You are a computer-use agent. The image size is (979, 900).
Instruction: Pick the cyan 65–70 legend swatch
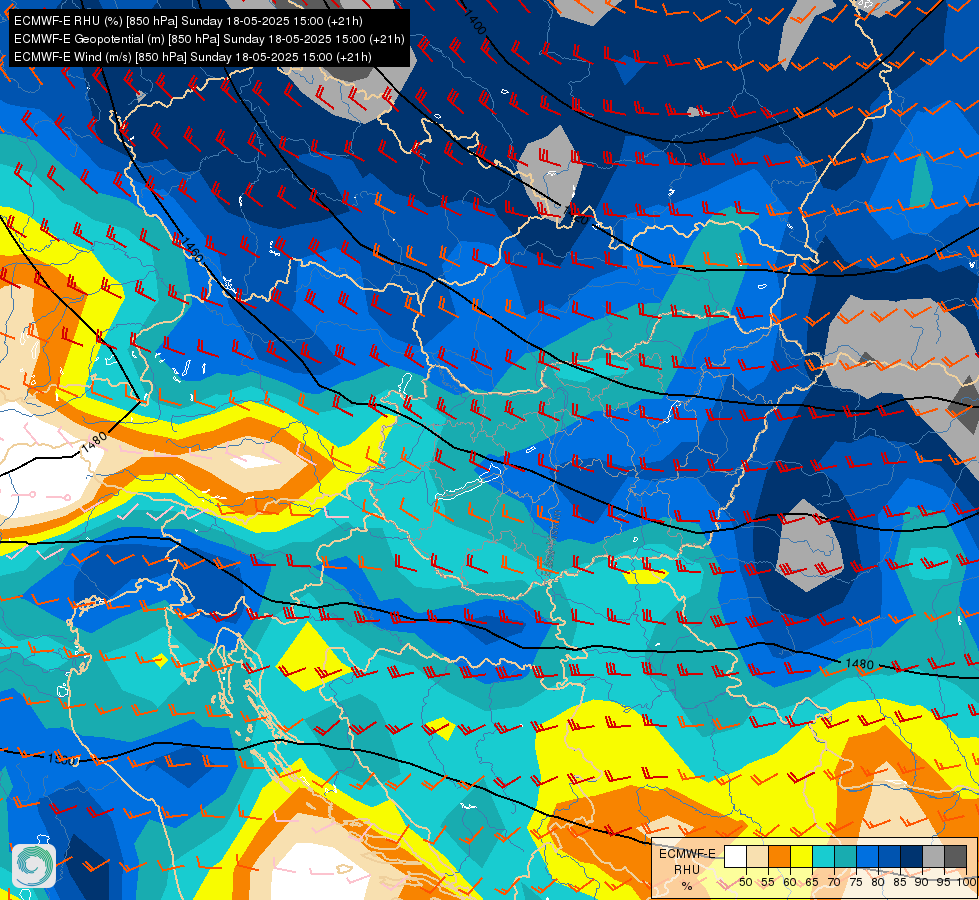[824, 856]
